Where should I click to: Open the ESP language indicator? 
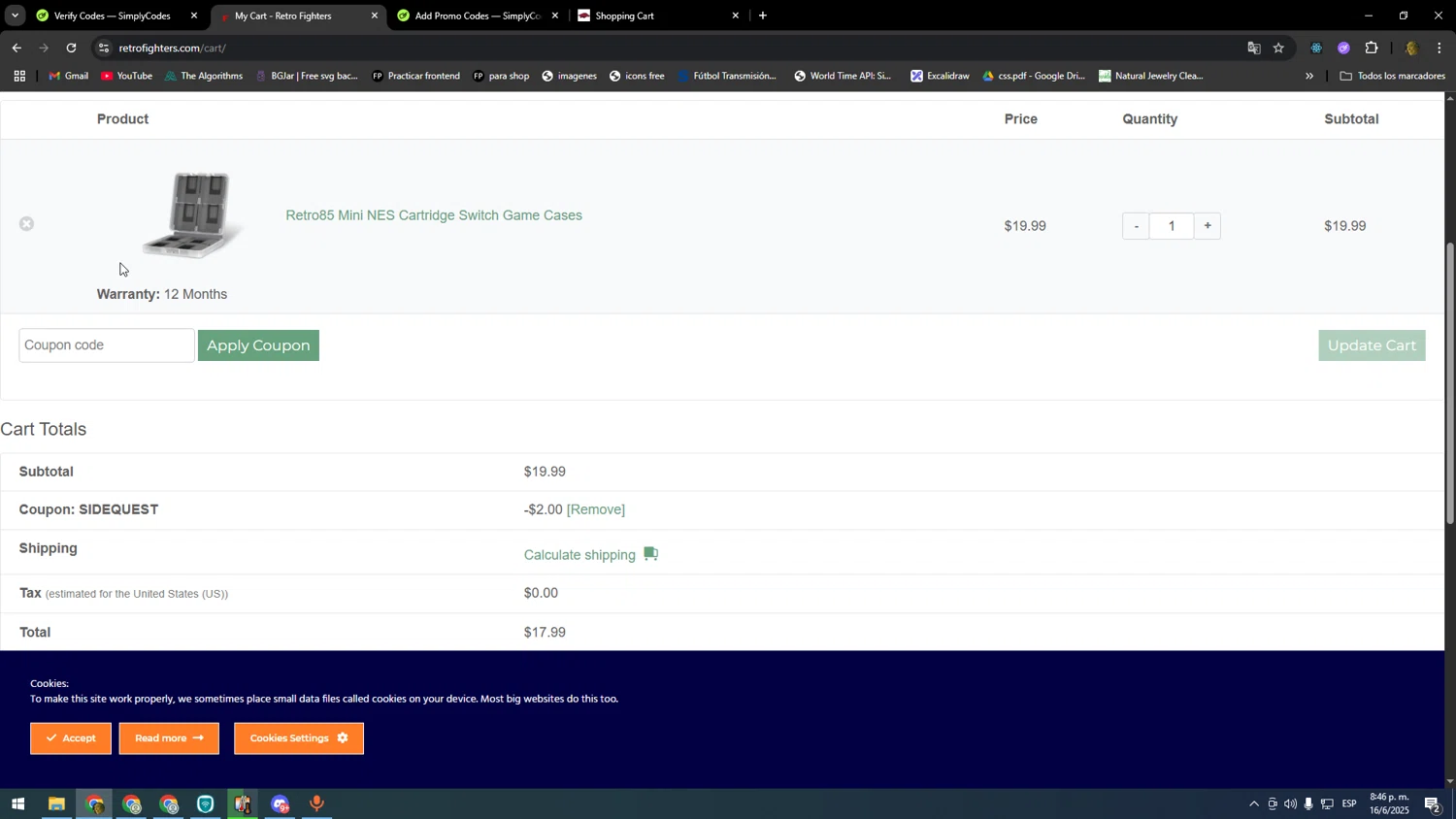coord(1349,804)
